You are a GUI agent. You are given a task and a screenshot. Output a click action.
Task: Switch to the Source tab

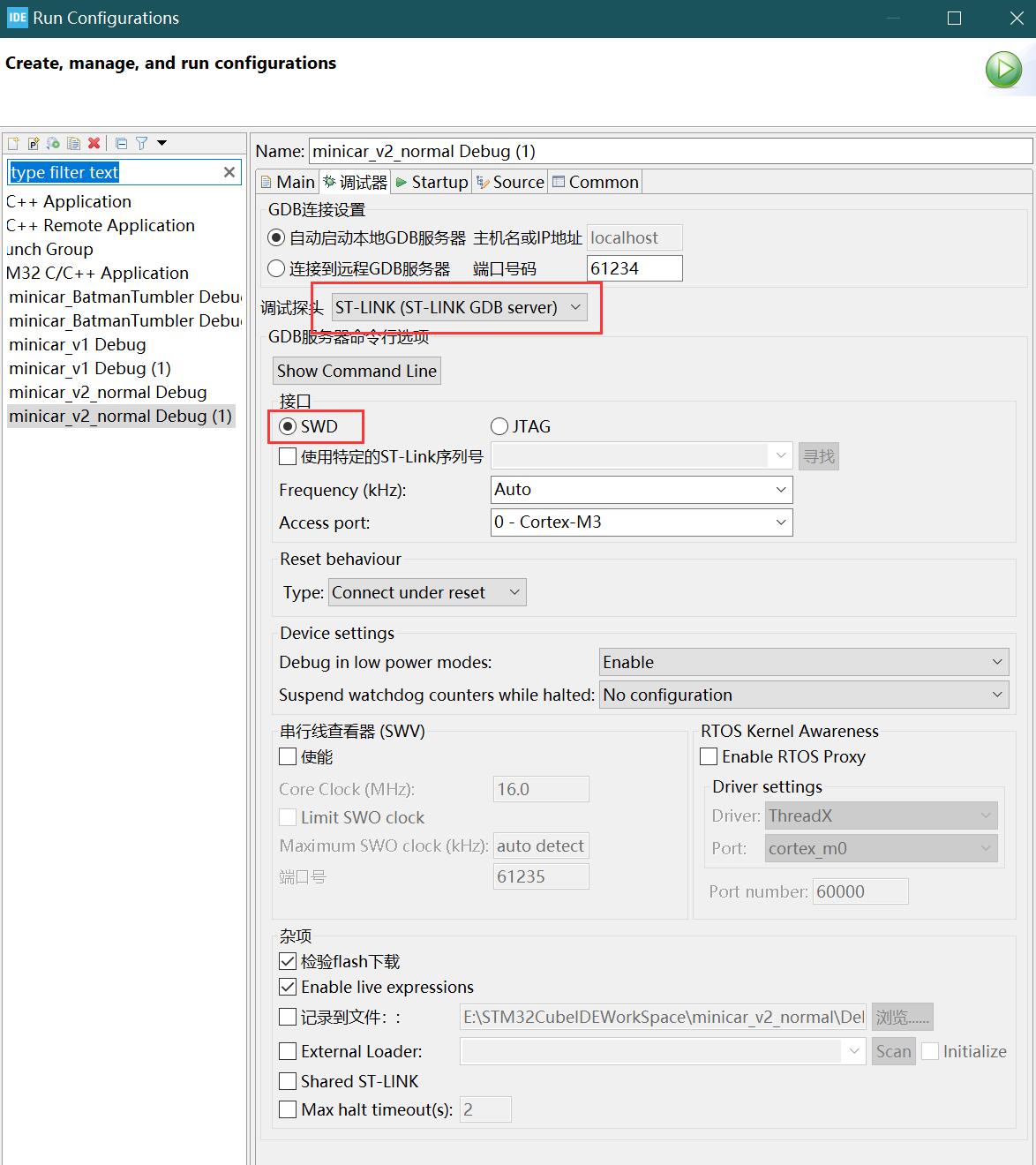pos(510,182)
